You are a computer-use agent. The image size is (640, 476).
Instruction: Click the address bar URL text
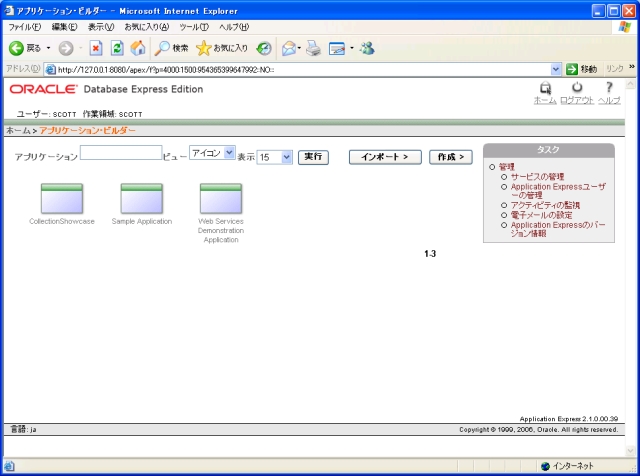[x=166, y=70]
